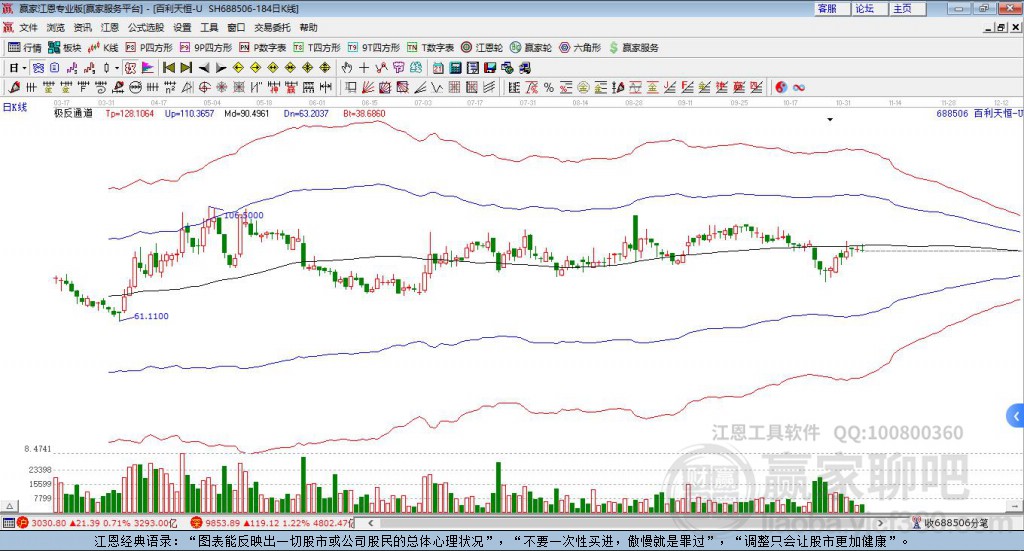Screen dimensions: 1024x551
Task: Open the 资讯 menu
Action: [x=82, y=27]
